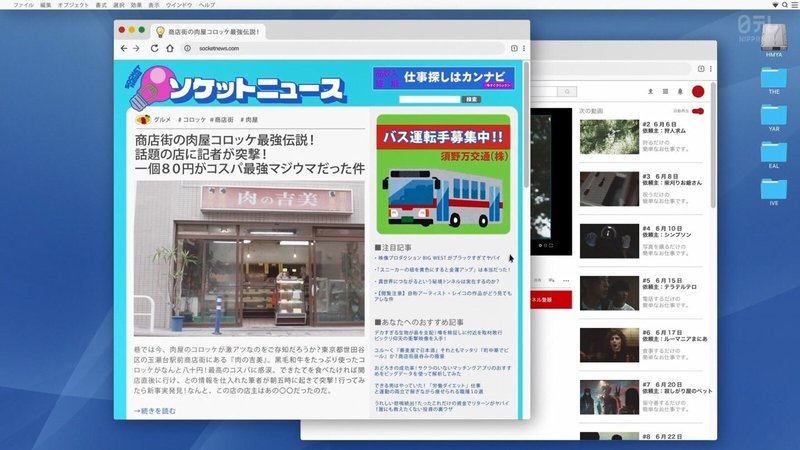Open the IVE folder on desktop
This screenshot has width=800, height=450.
(774, 189)
